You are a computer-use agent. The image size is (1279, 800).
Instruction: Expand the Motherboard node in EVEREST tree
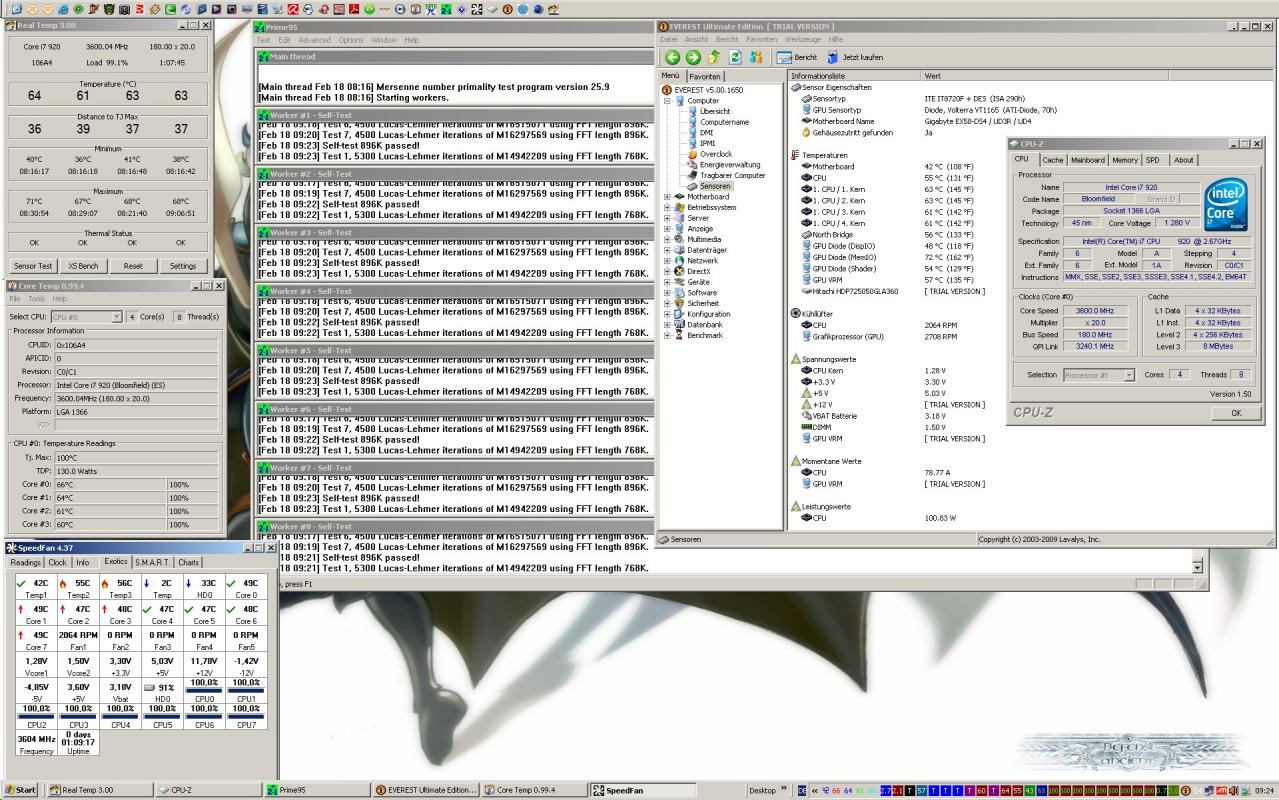[667, 197]
